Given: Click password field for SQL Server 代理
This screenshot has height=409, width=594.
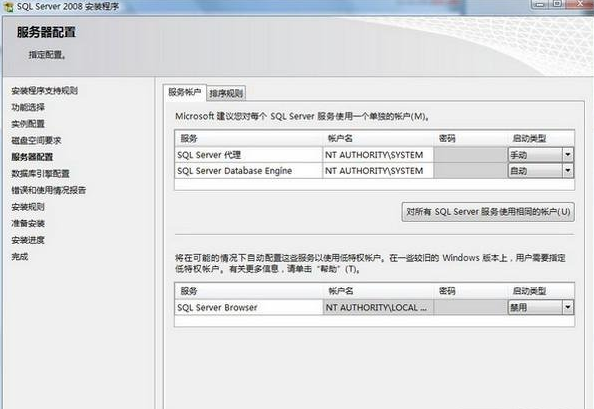Looking at the screenshot, I should [470, 155].
